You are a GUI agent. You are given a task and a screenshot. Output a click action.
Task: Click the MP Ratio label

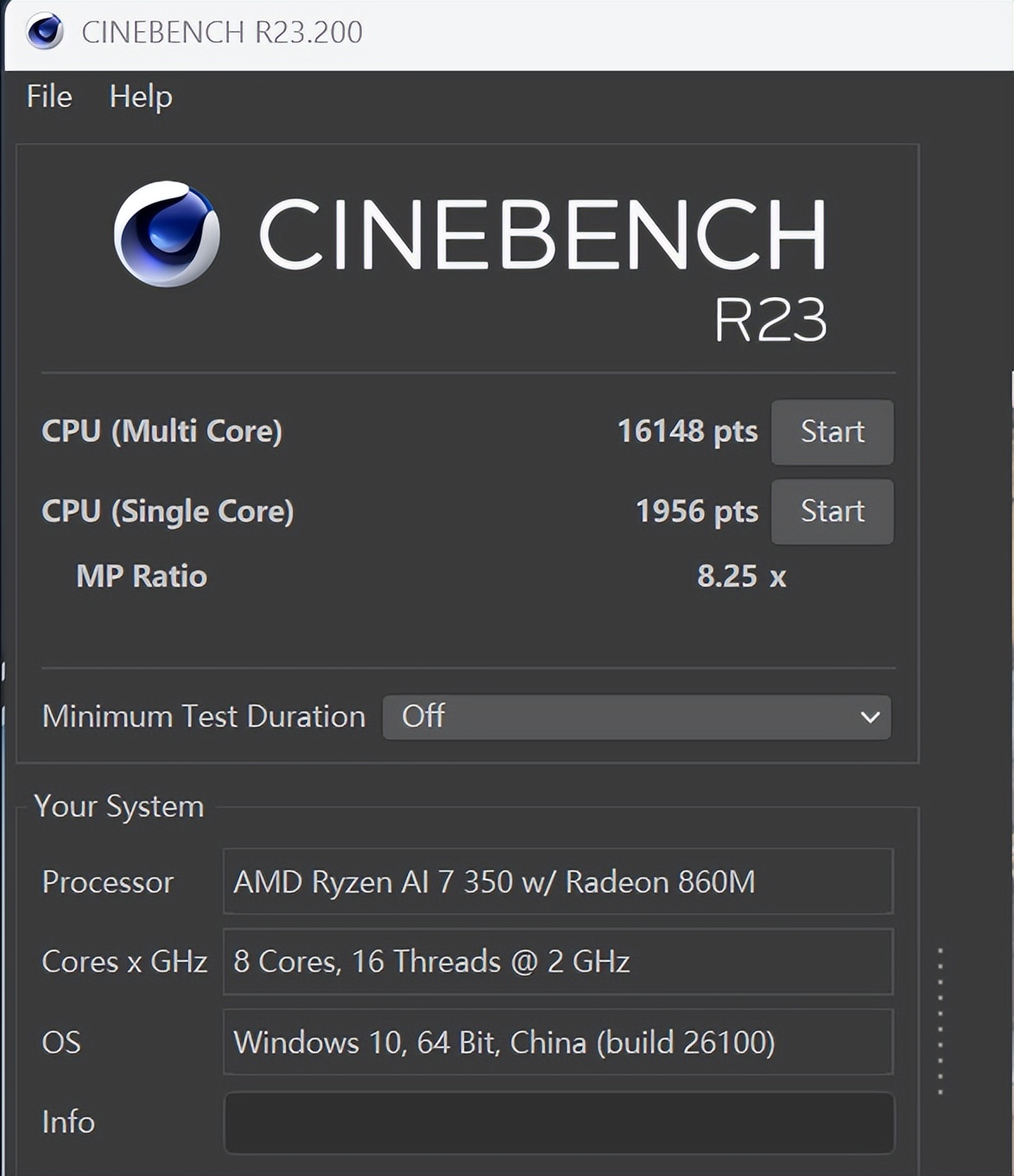[142, 576]
